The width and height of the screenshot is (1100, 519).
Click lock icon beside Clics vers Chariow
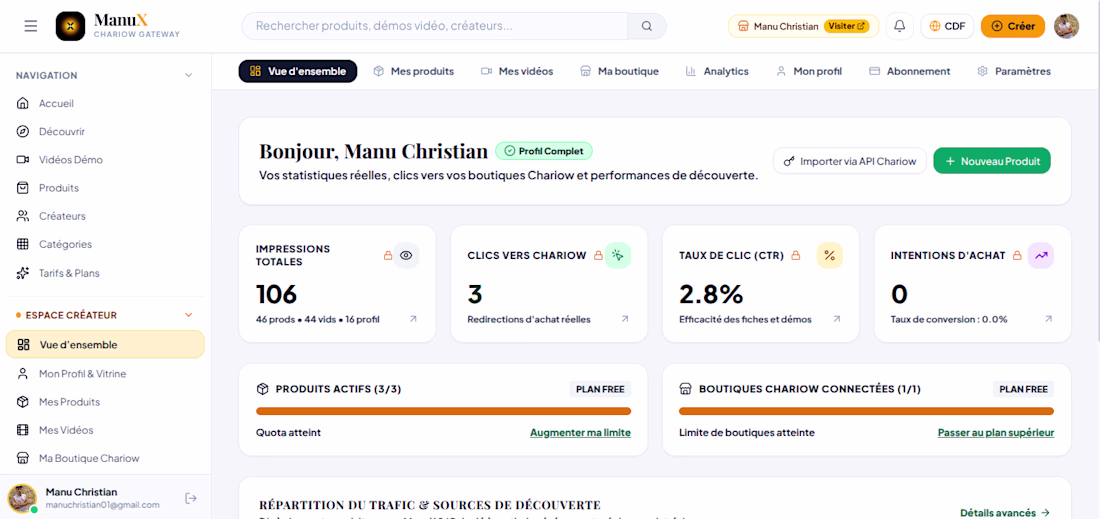(x=598, y=255)
